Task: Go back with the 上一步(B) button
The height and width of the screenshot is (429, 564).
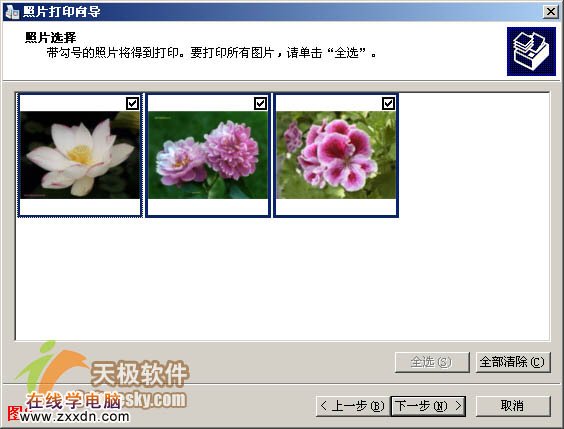Action: [352, 406]
